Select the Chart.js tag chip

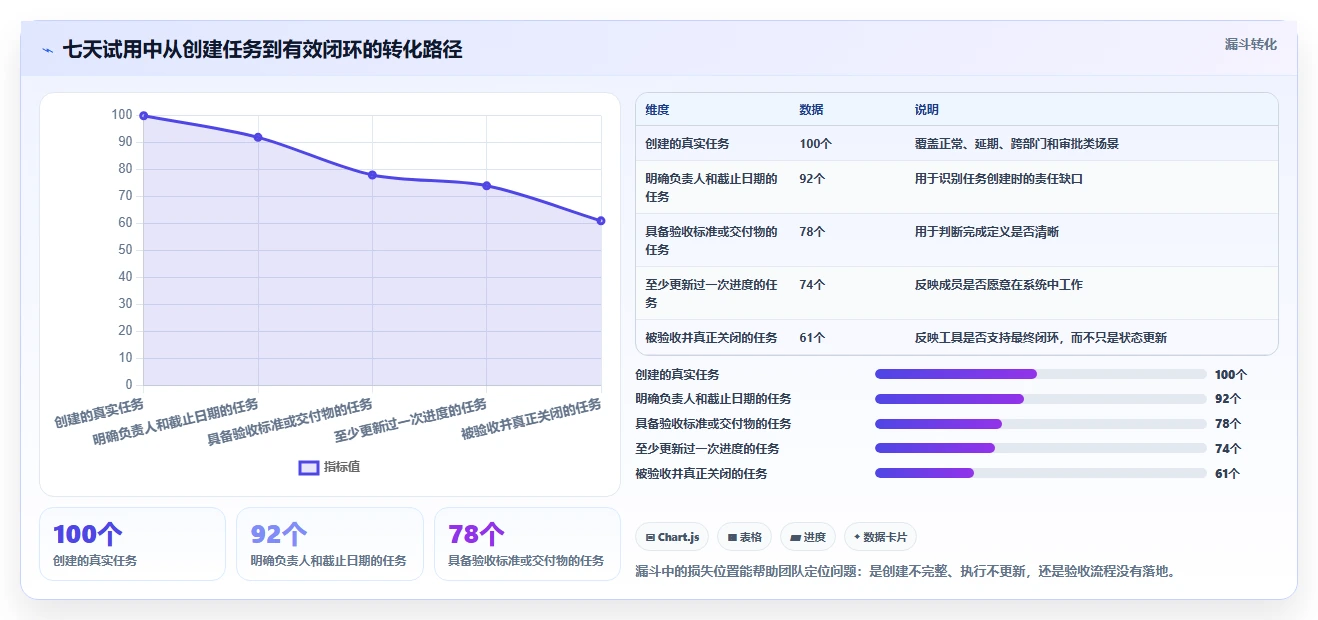pyautogui.click(x=672, y=537)
